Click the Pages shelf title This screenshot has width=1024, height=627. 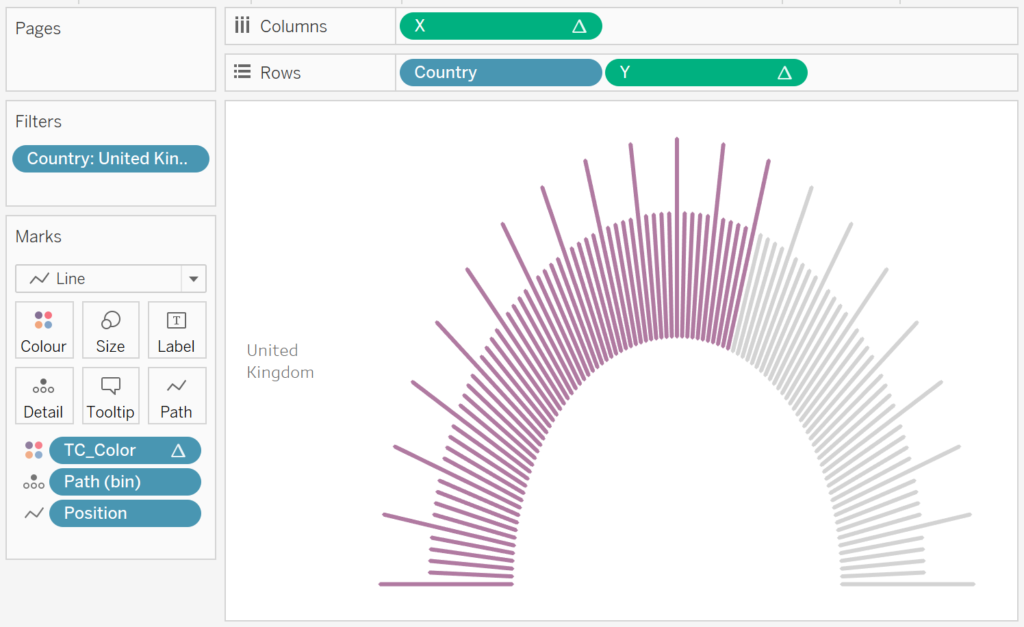38,29
